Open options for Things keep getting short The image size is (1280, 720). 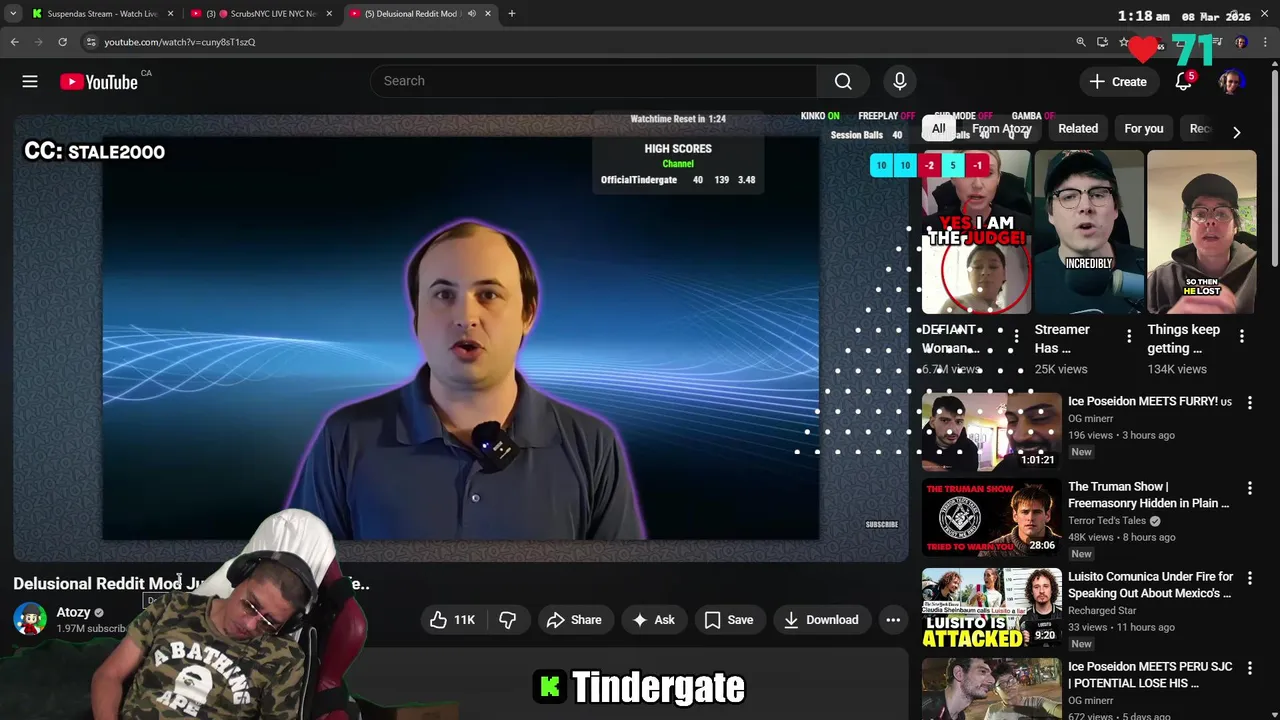(x=1242, y=336)
